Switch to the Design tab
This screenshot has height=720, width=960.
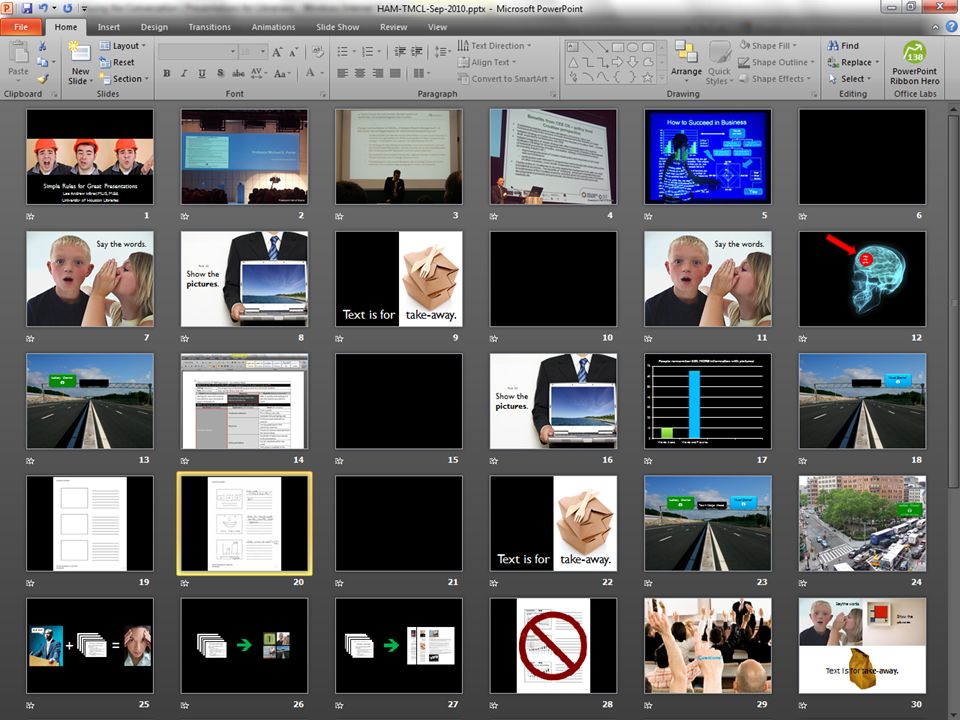(x=154, y=27)
